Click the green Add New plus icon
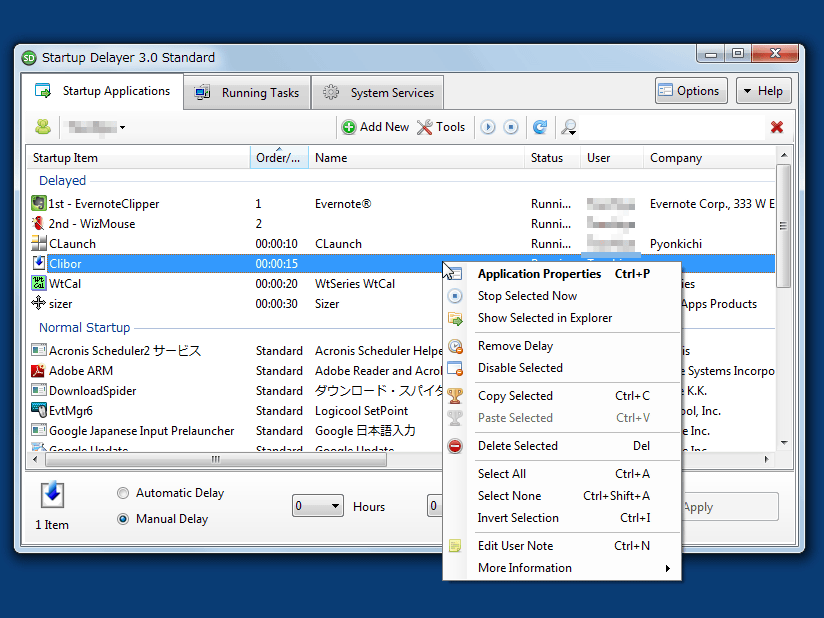 click(348, 127)
